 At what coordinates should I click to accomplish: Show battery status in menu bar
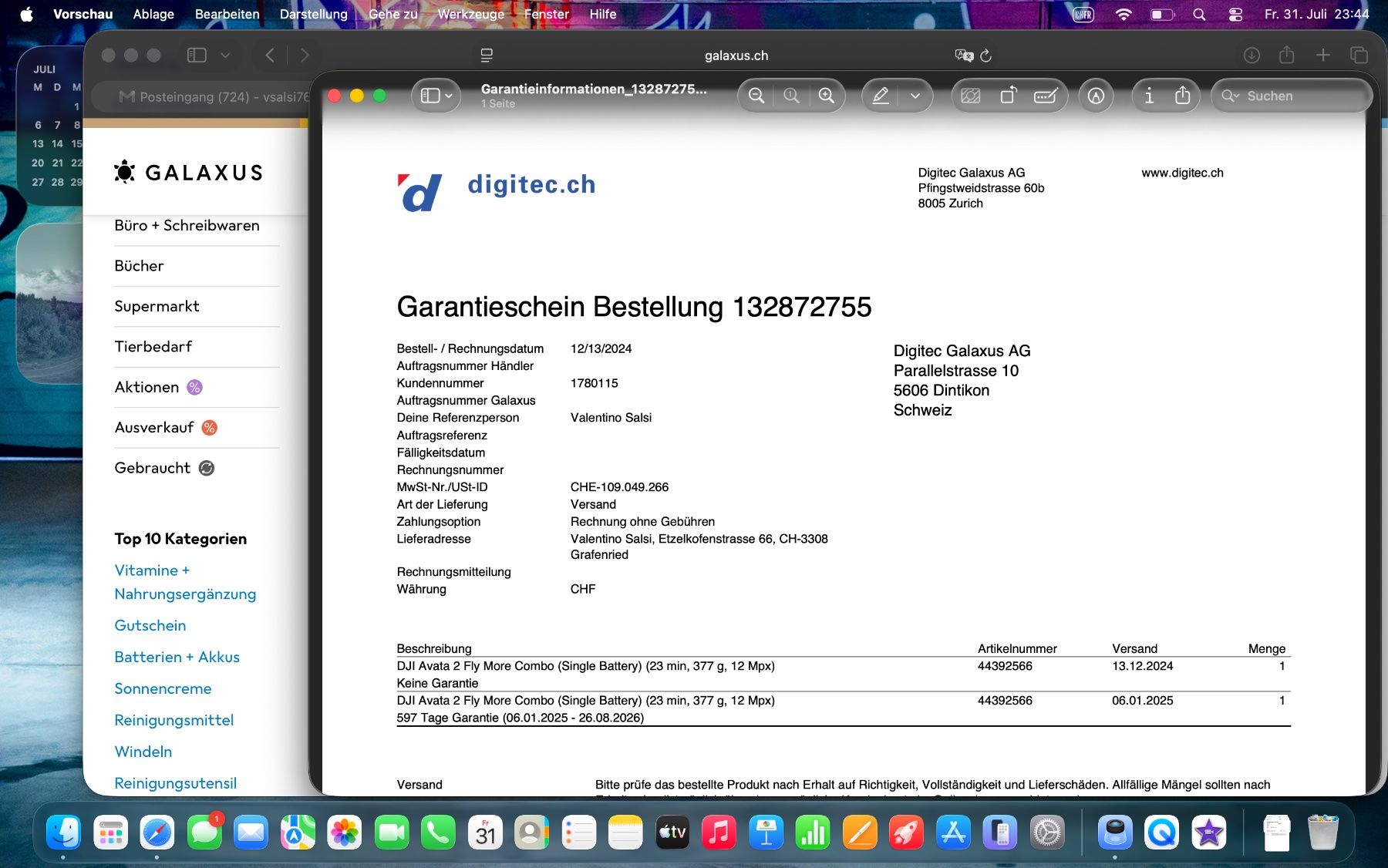[1161, 14]
